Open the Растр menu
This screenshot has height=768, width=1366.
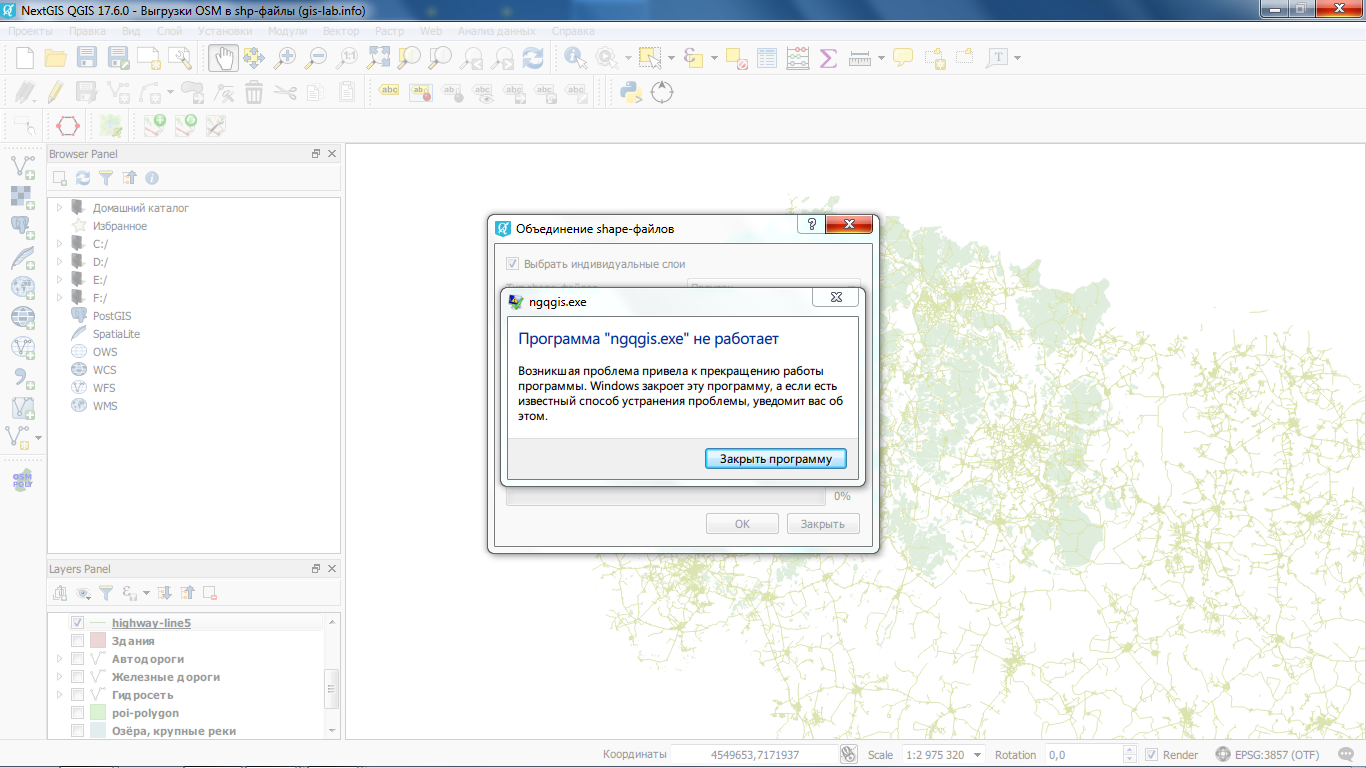click(x=389, y=31)
